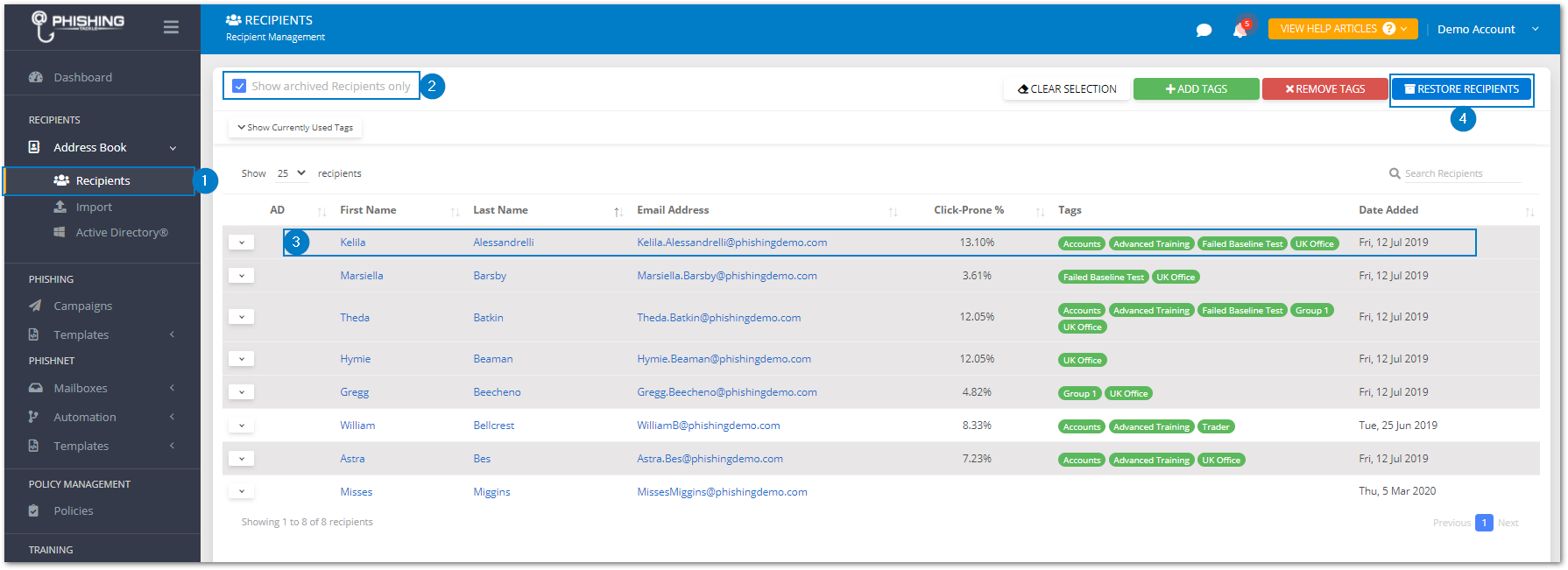The width and height of the screenshot is (1568, 570).
Task: Click the Address Book icon
Action: 34,147
